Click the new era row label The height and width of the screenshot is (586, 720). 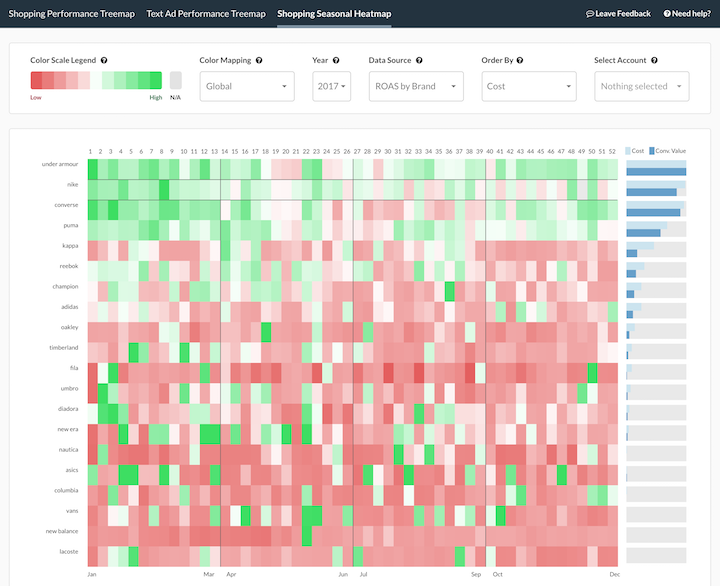[x=68, y=429]
